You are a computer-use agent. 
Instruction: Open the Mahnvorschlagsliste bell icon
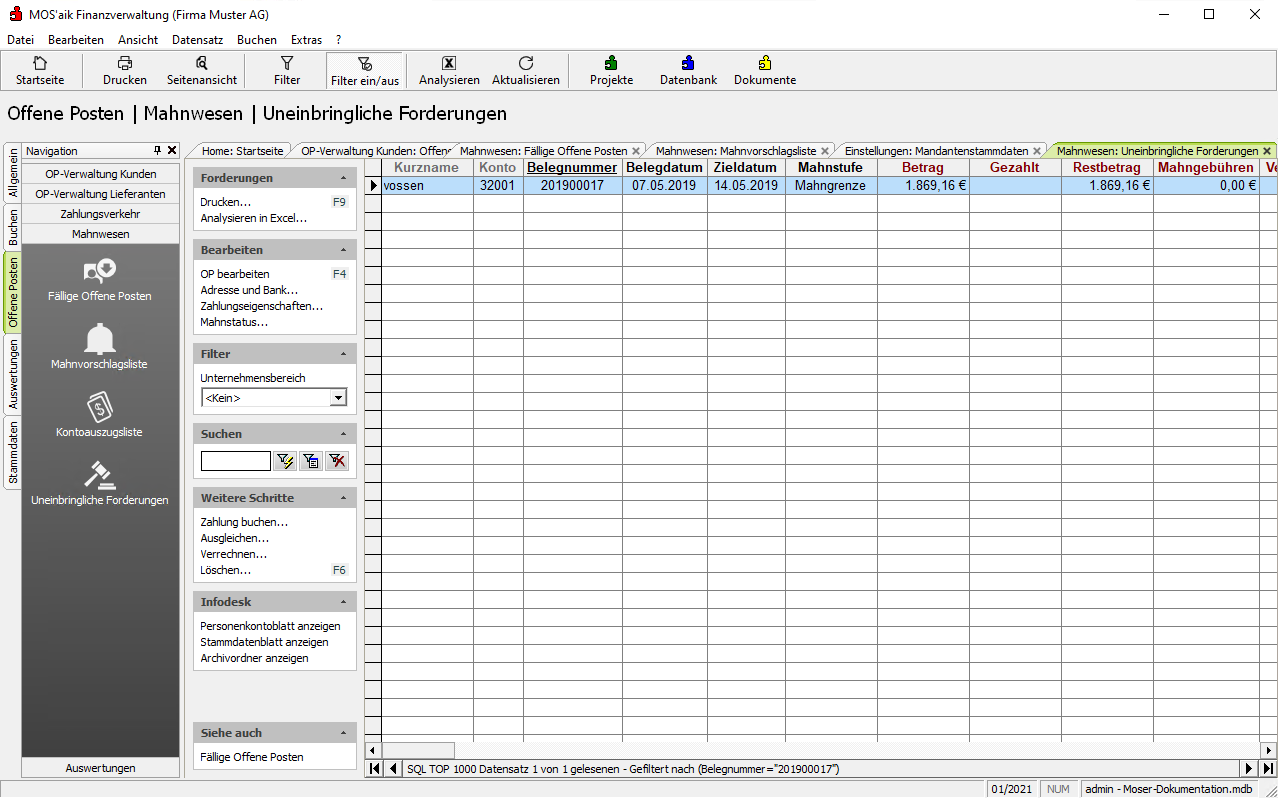(99, 340)
